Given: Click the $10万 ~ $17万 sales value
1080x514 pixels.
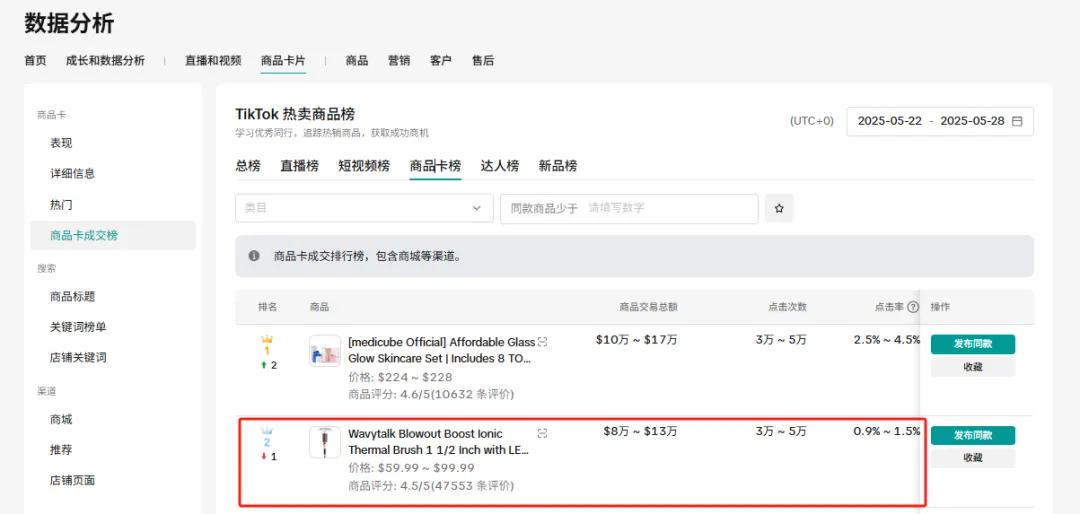Looking at the screenshot, I should (x=636, y=340).
